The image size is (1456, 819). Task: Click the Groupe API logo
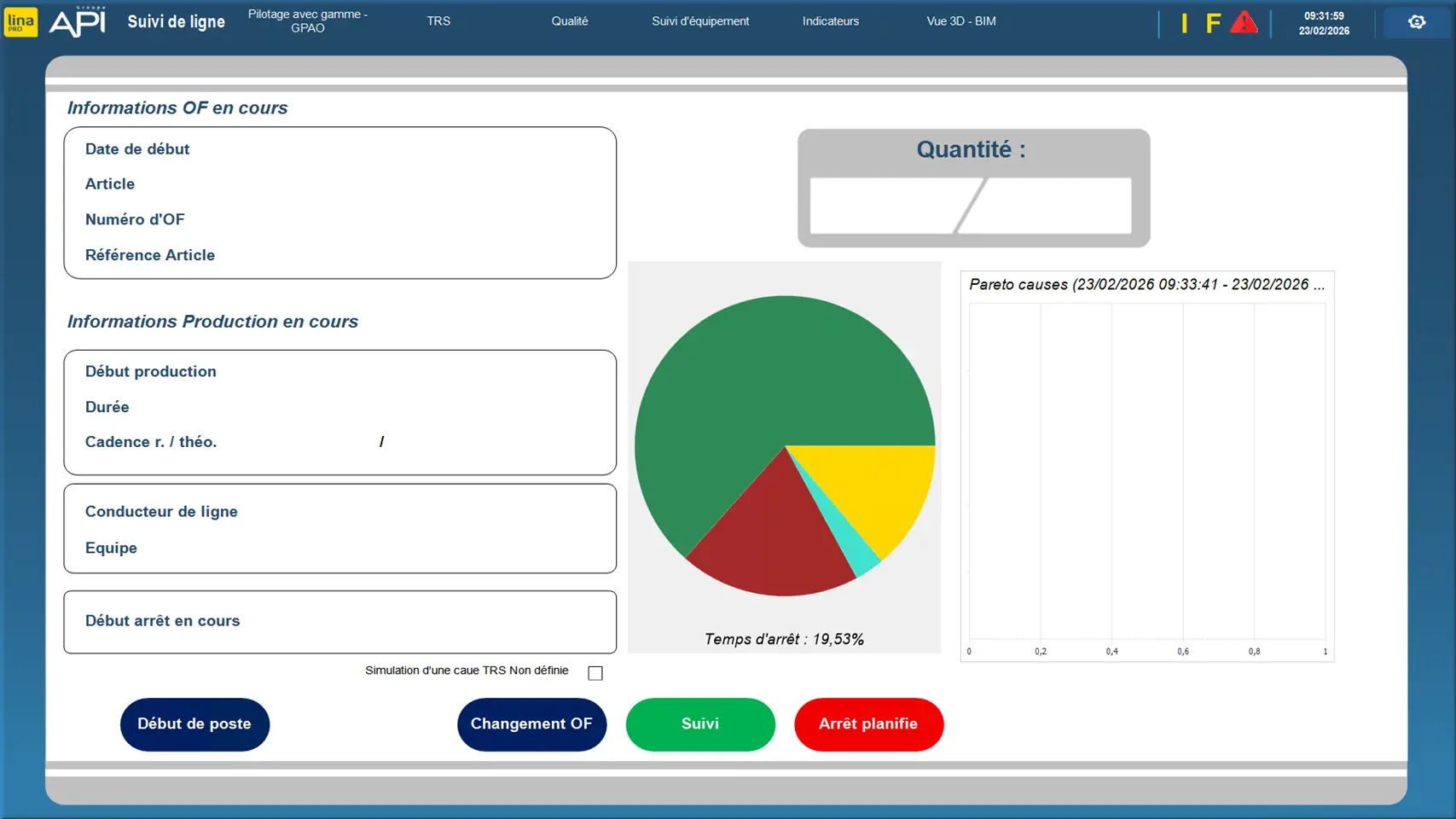(78, 21)
